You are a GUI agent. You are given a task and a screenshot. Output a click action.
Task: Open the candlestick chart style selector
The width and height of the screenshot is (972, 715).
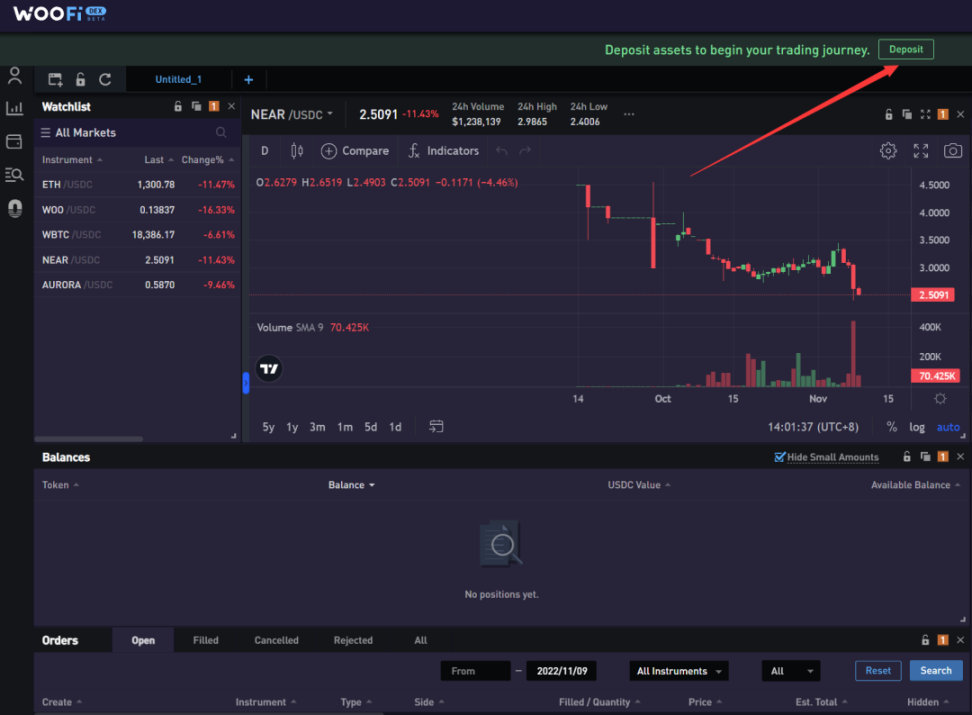pos(297,151)
